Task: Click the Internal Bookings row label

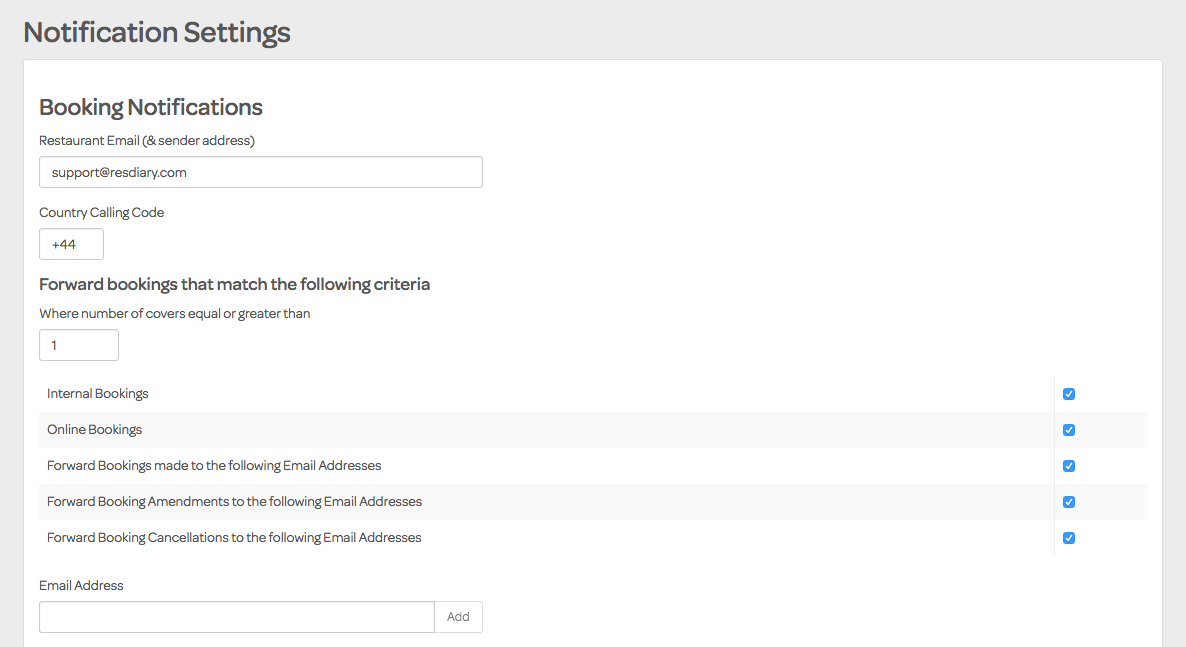Action: (97, 393)
